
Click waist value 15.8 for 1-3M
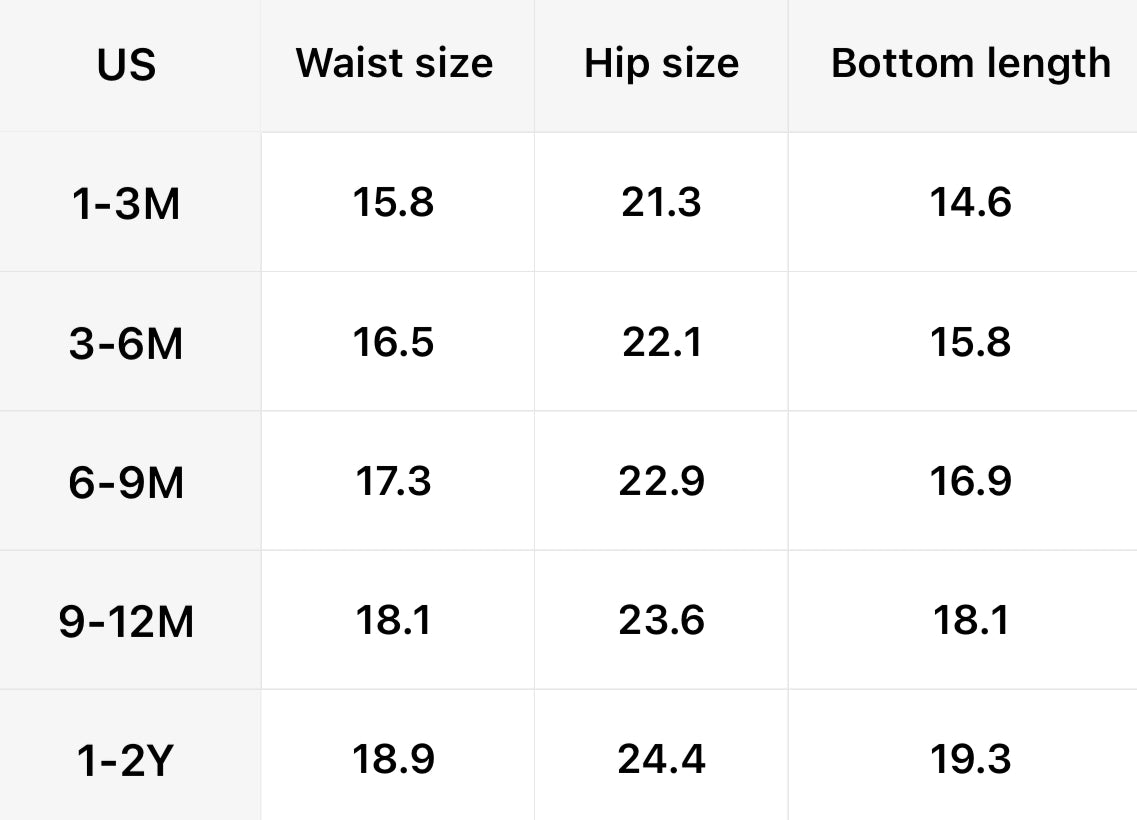pos(393,202)
